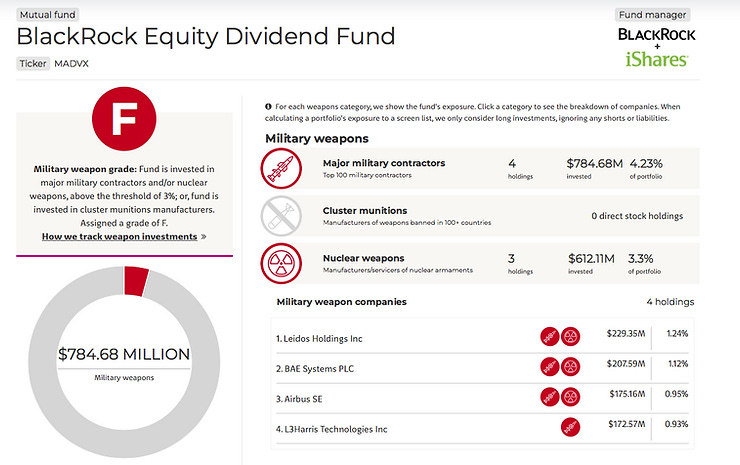The height and width of the screenshot is (465, 740).
Task: Click L3Harris Technologies military contractor icon
Action: tap(571, 427)
